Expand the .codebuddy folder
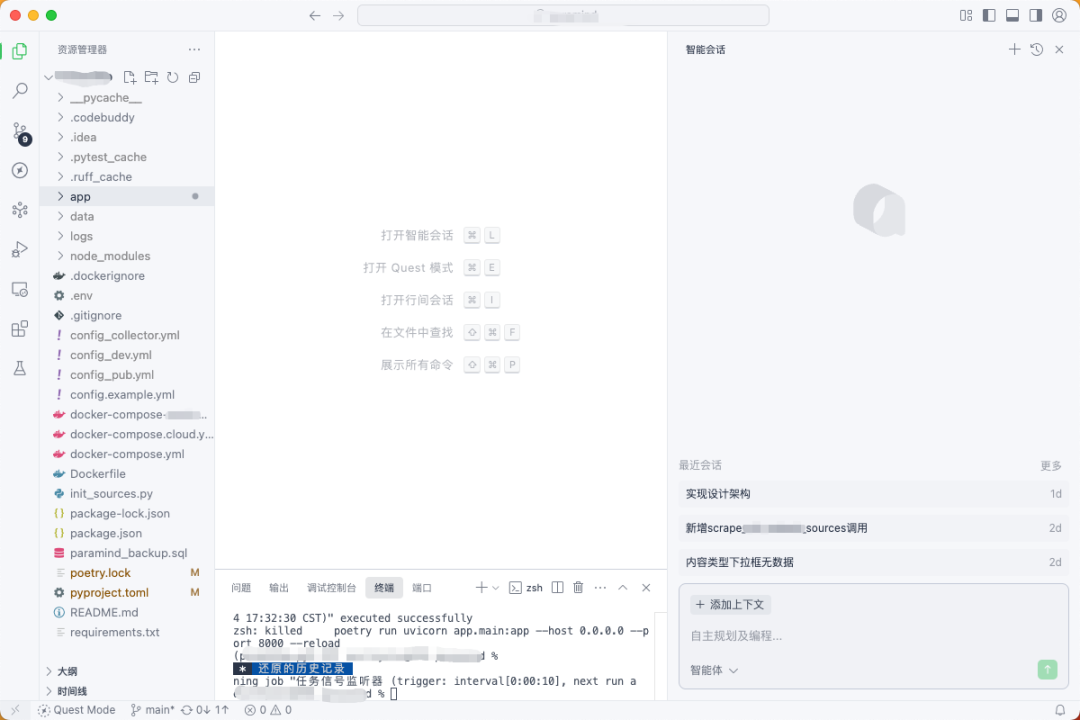 (x=127, y=117)
